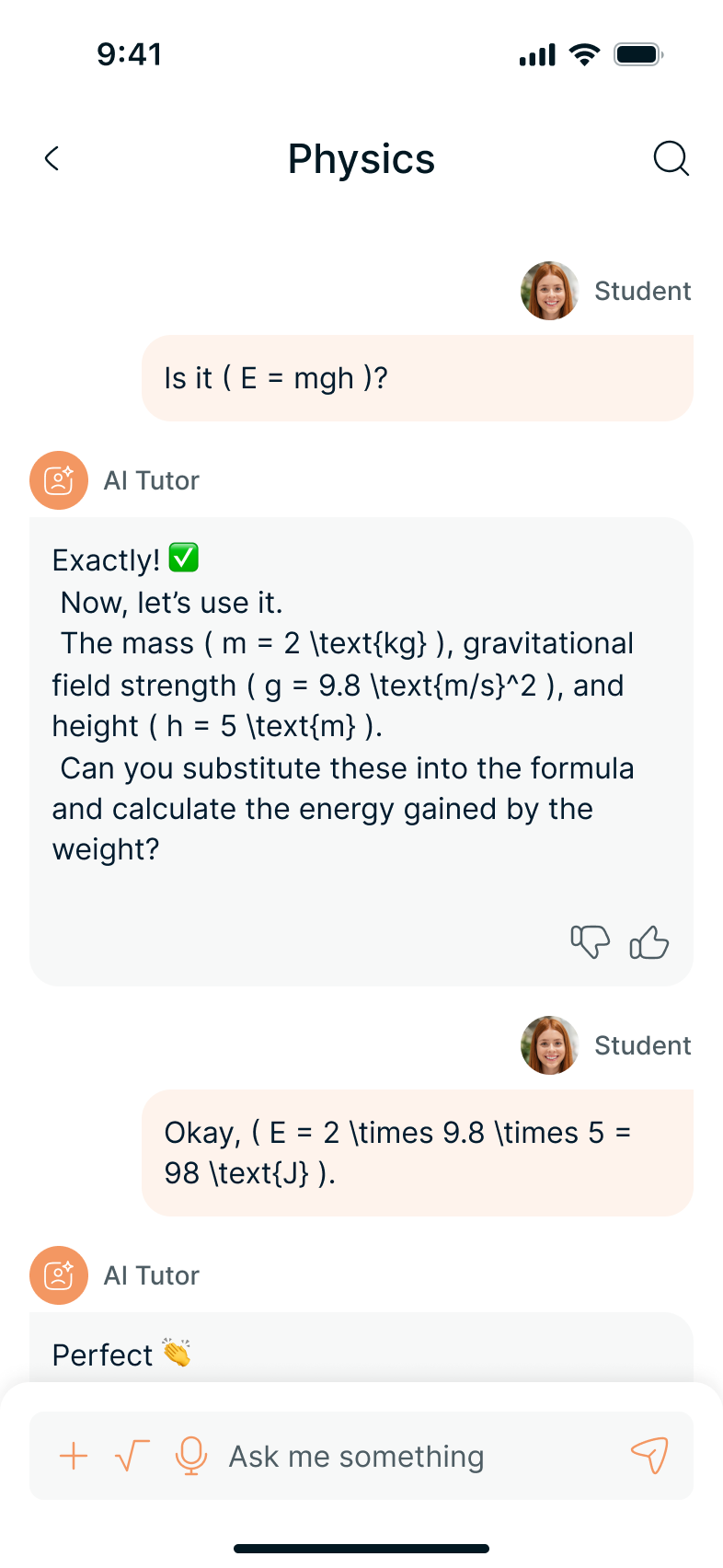This screenshot has height=1568, width=723.
Task: Tap the Physics title header
Action: click(361, 159)
